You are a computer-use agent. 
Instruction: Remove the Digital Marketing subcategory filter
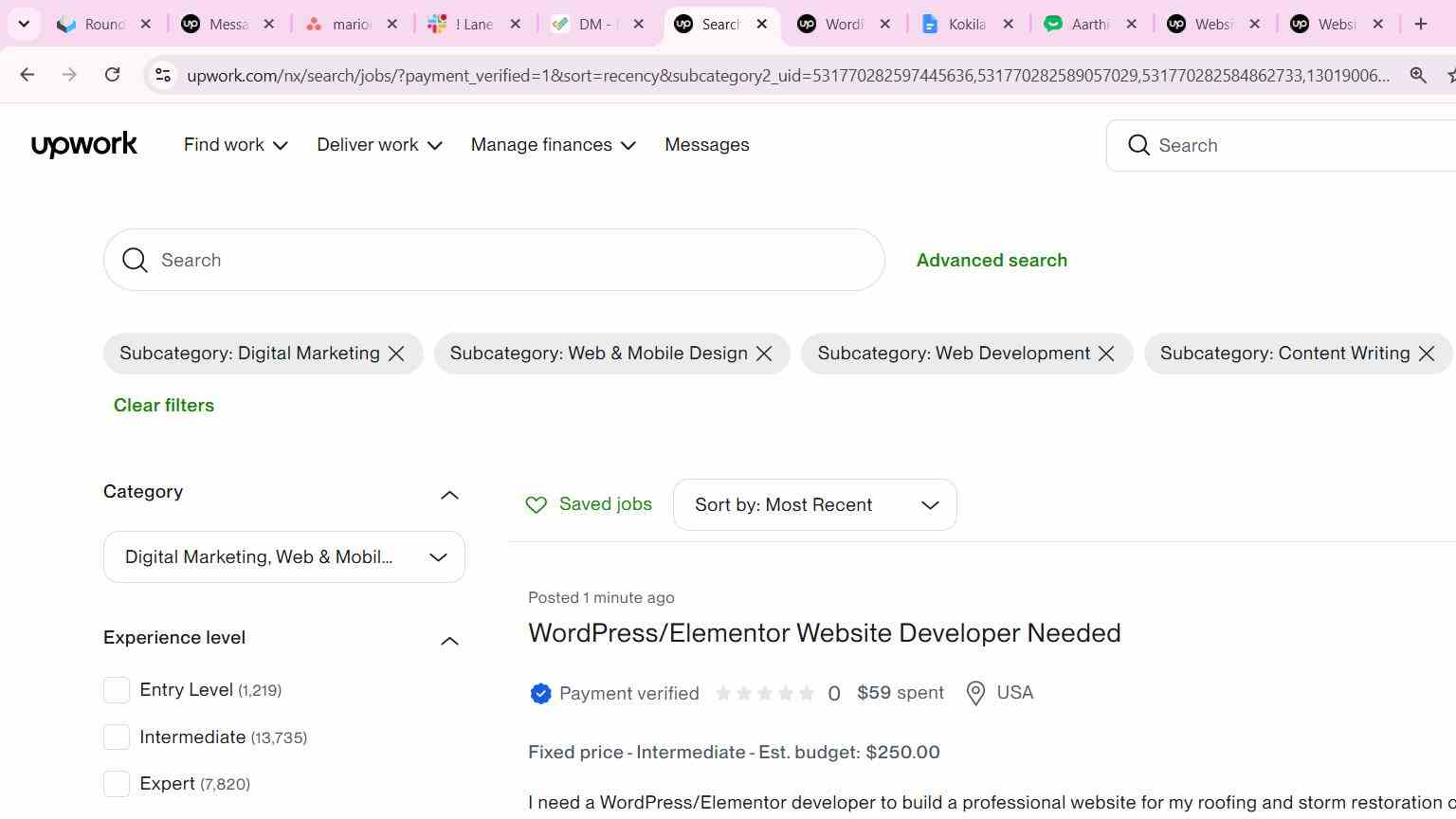pos(396,354)
